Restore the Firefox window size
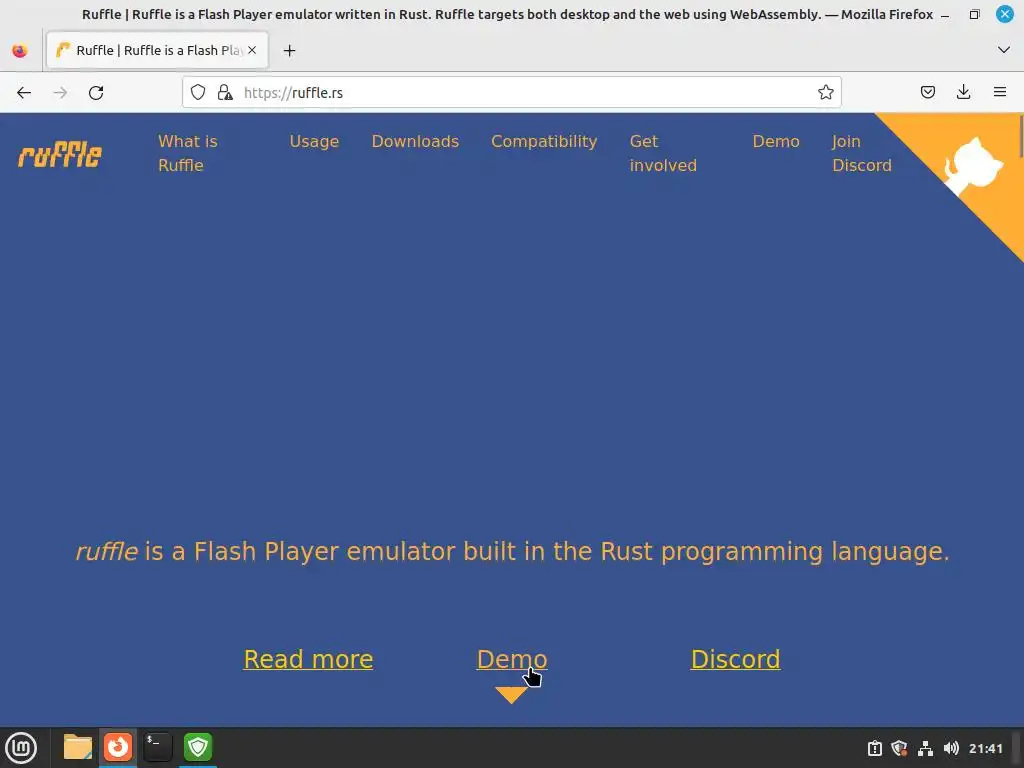This screenshot has width=1024, height=768. click(x=974, y=14)
